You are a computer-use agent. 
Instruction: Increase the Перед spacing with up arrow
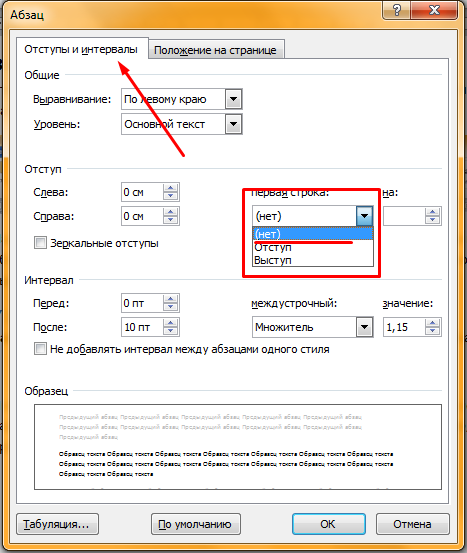(171, 299)
